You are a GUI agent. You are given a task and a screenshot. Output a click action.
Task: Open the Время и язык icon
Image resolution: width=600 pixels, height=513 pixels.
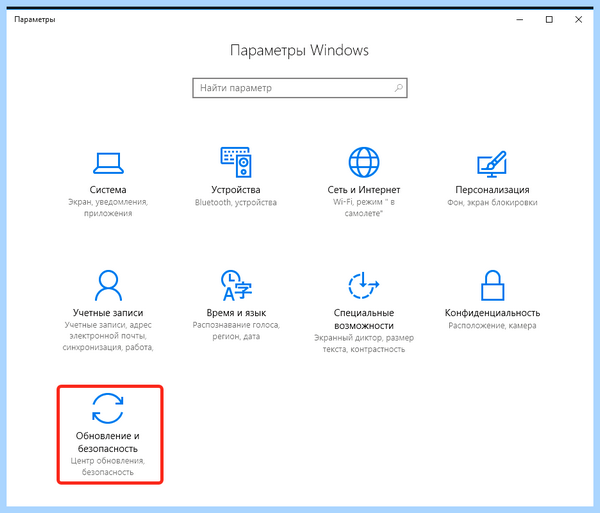point(236,285)
